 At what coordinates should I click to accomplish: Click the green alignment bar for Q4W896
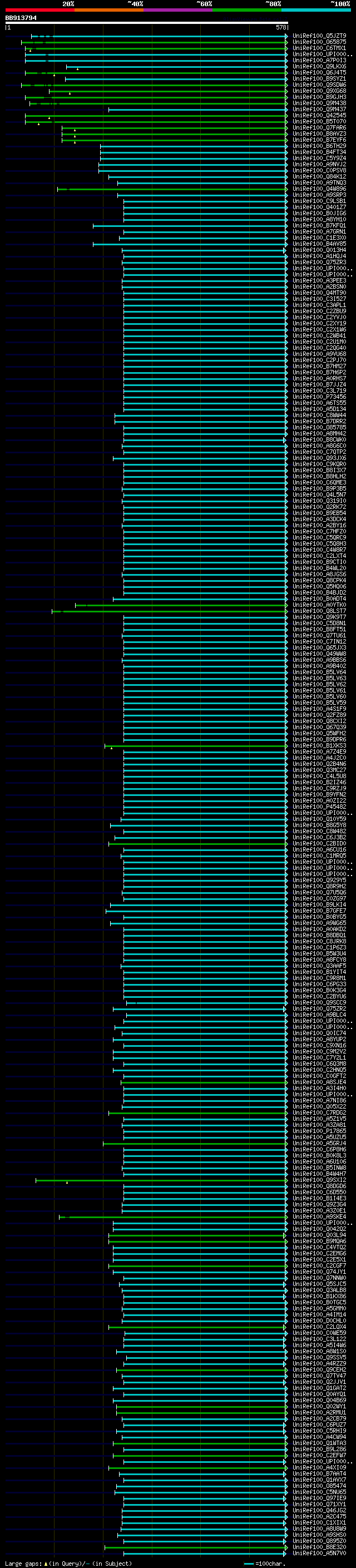pyautogui.click(x=172, y=189)
